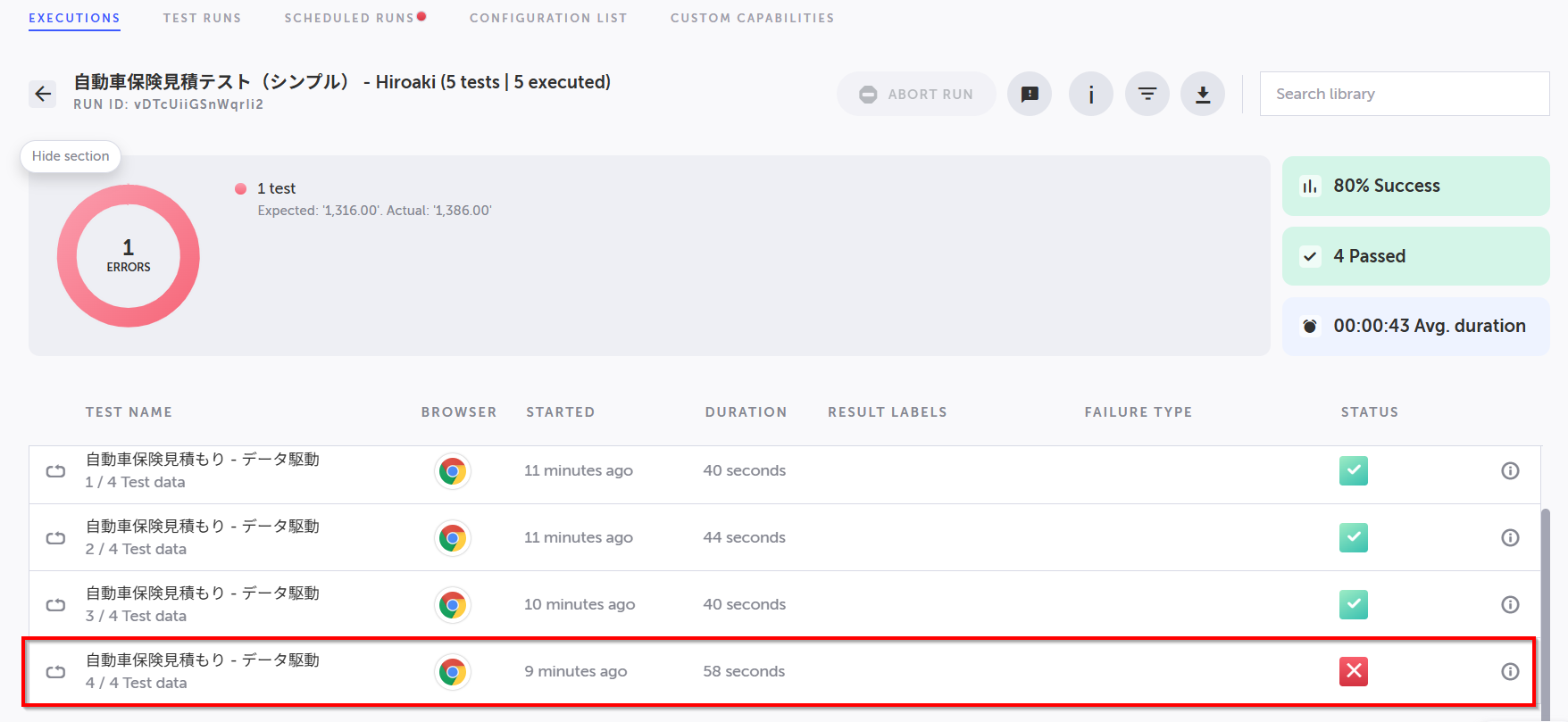Click the passed status icon for 2 / 4 Test data
The image size is (1568, 722).
(1354, 537)
